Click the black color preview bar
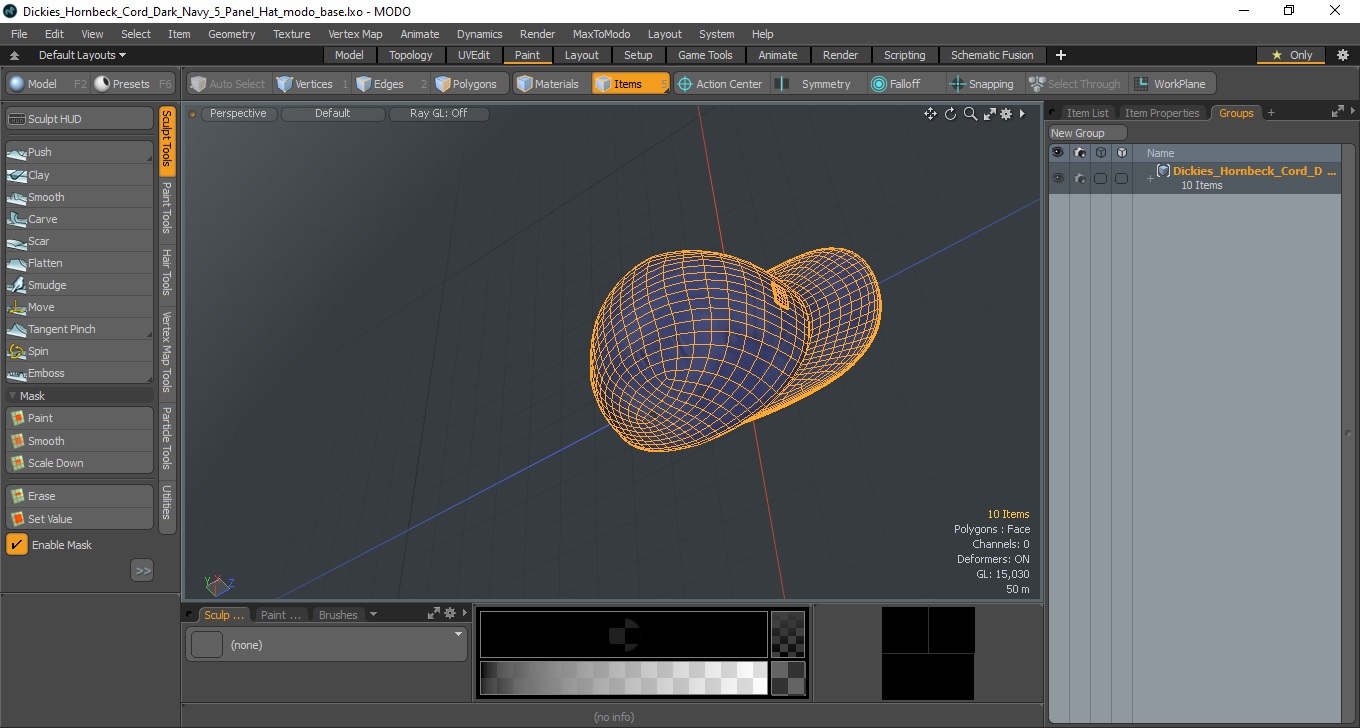 (623, 634)
